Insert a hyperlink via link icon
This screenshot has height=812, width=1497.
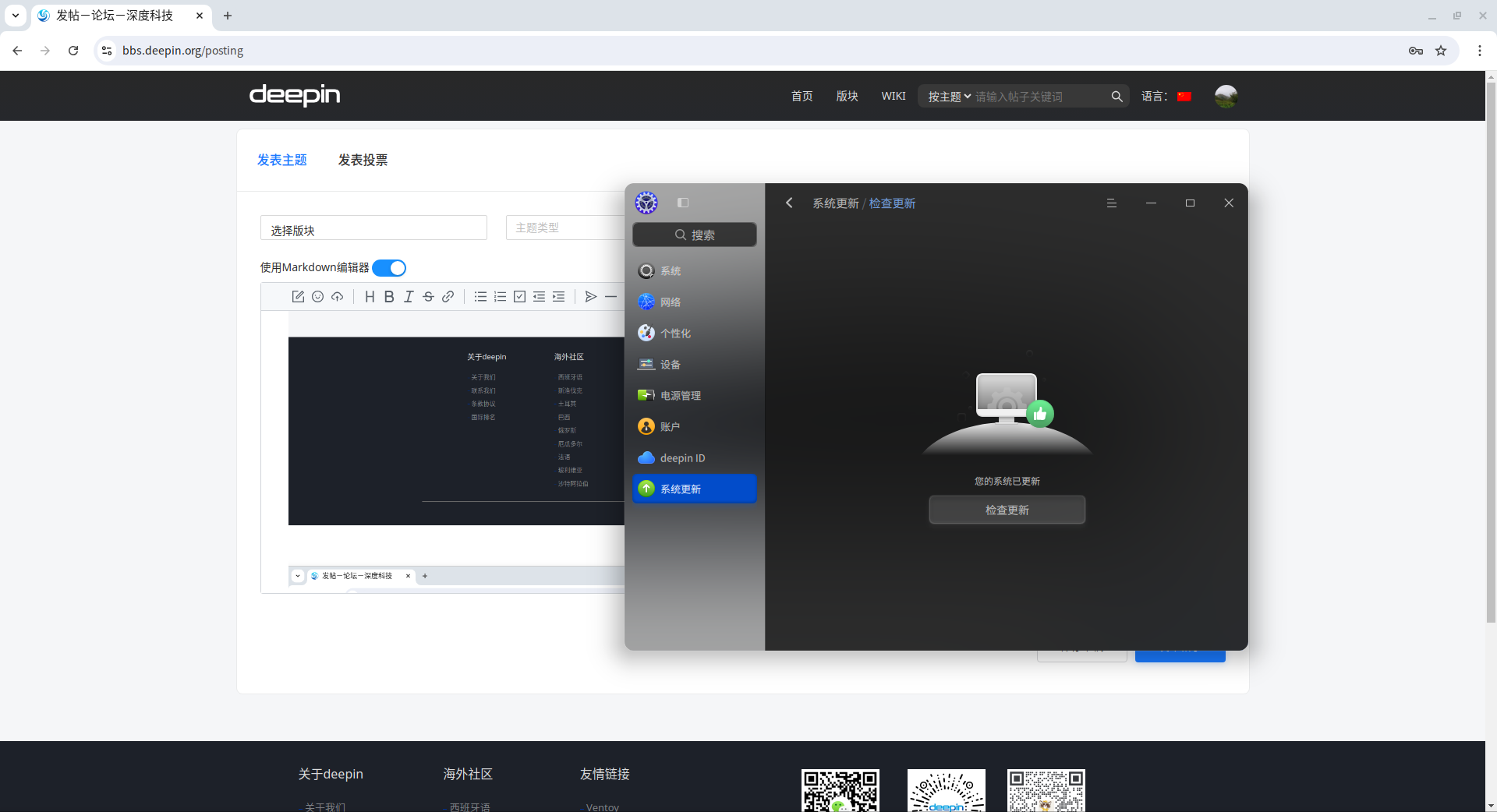tap(448, 297)
